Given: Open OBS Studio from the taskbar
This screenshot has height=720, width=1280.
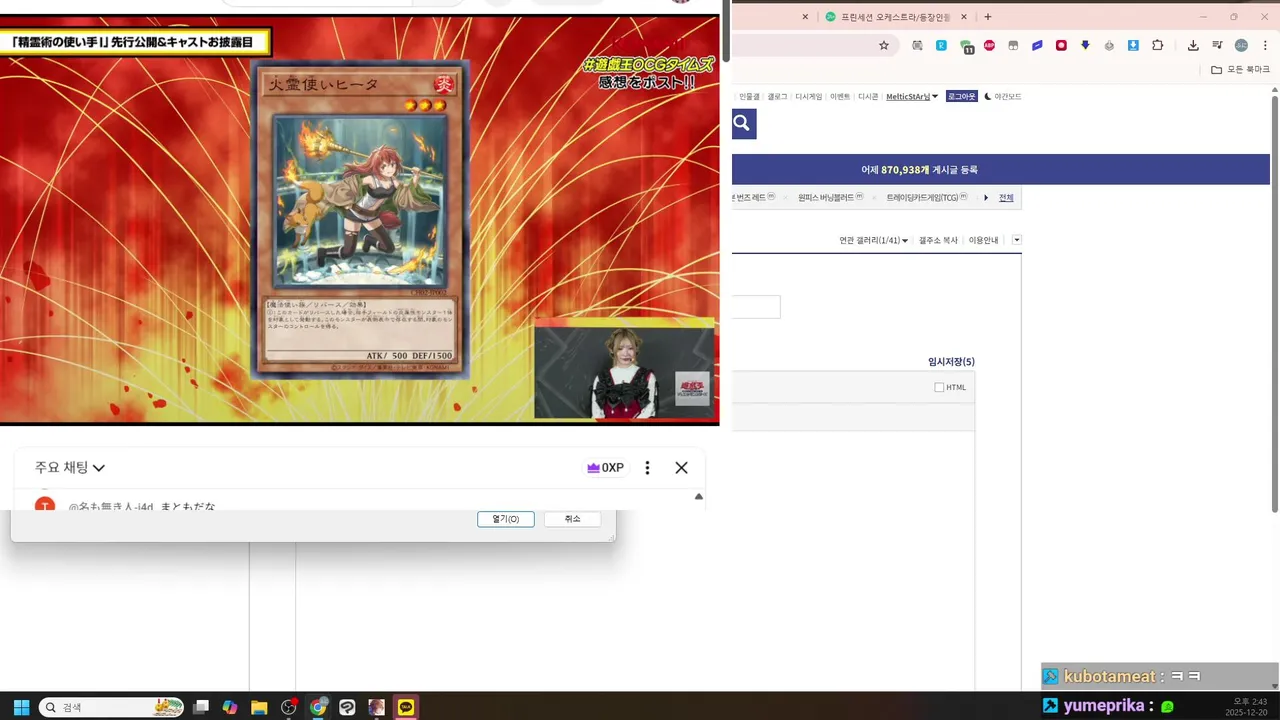Looking at the screenshot, I should (x=289, y=707).
